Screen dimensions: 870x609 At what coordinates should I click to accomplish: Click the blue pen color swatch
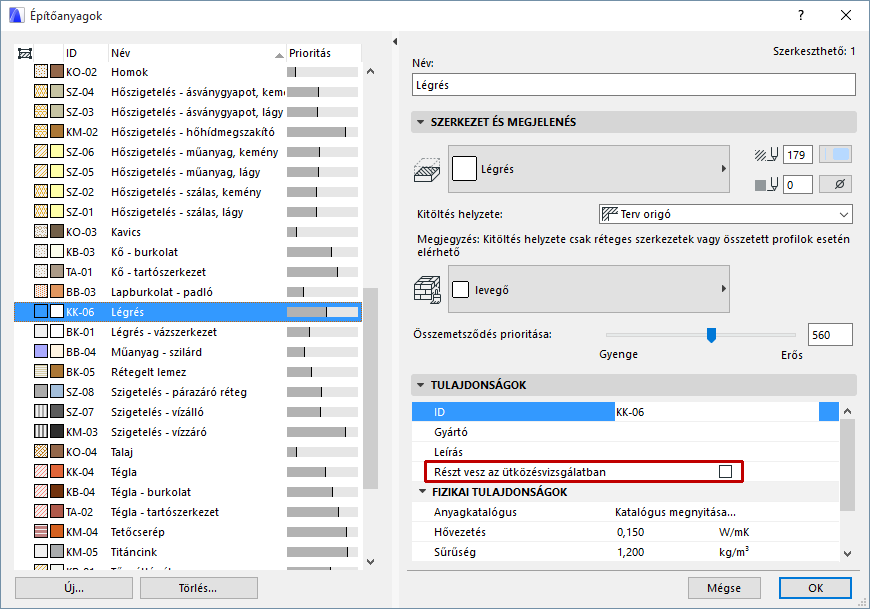tap(840, 152)
